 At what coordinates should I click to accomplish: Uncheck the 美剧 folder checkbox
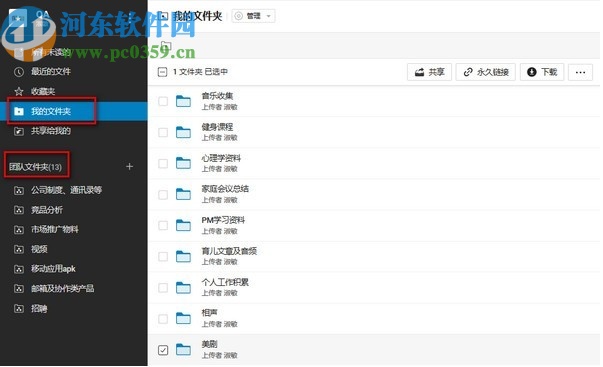(163, 350)
